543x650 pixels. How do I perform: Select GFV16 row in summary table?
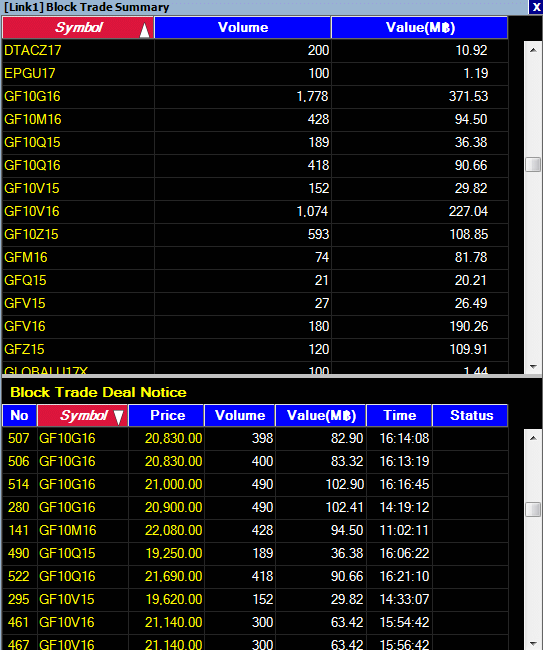point(255,326)
